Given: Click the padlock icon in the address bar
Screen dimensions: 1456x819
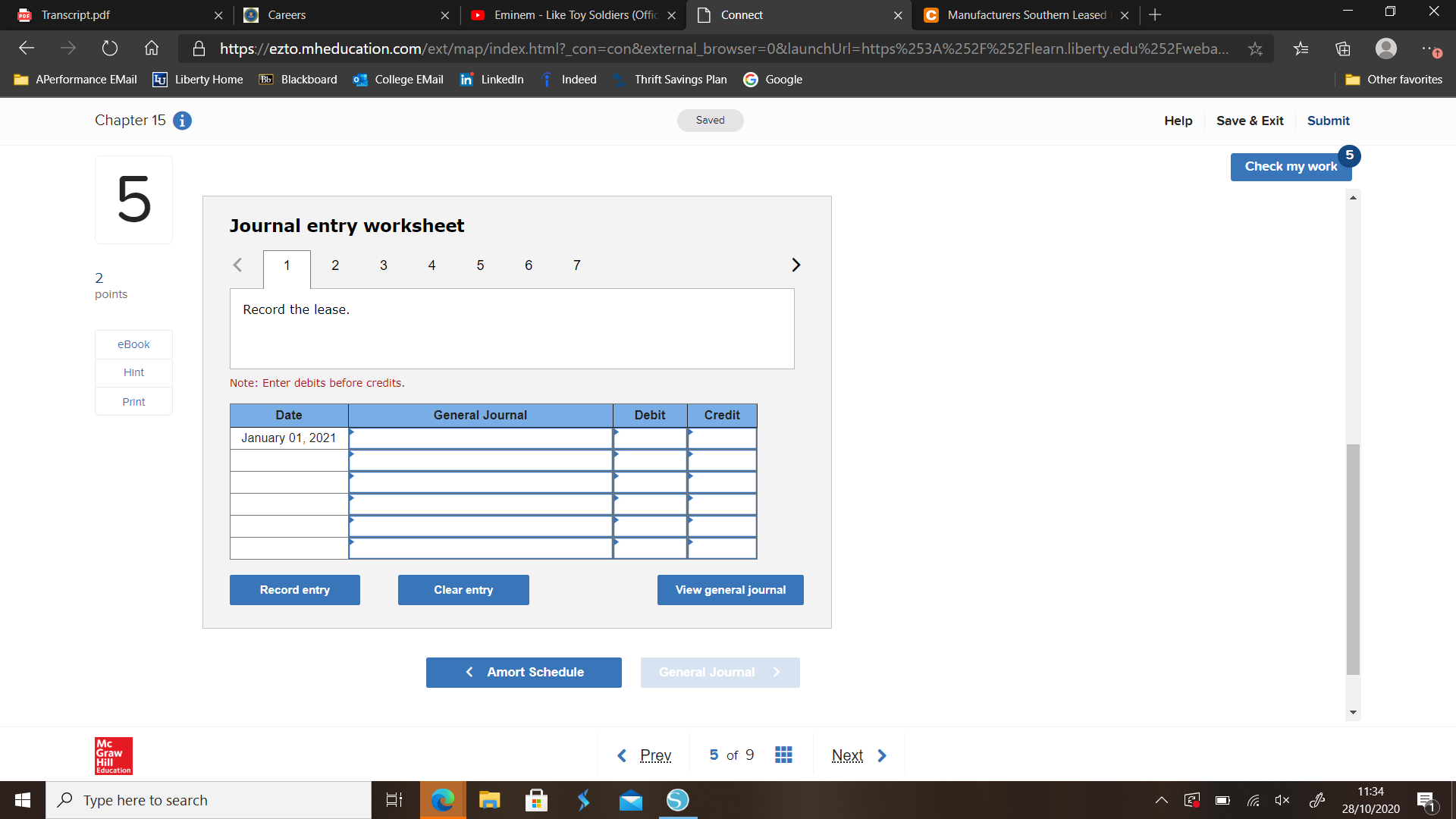Looking at the screenshot, I should [199, 48].
